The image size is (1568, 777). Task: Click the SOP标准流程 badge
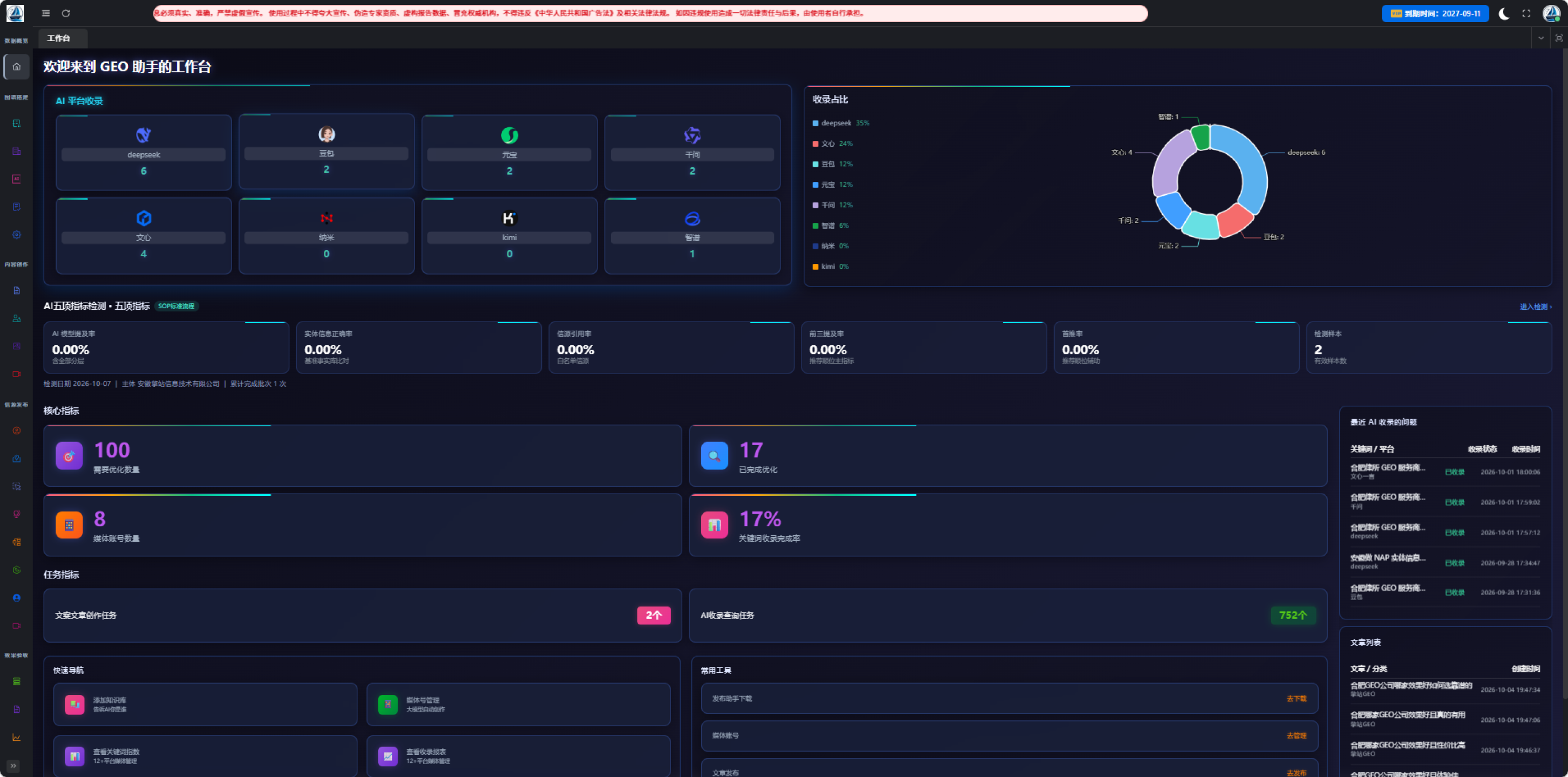[x=177, y=306]
